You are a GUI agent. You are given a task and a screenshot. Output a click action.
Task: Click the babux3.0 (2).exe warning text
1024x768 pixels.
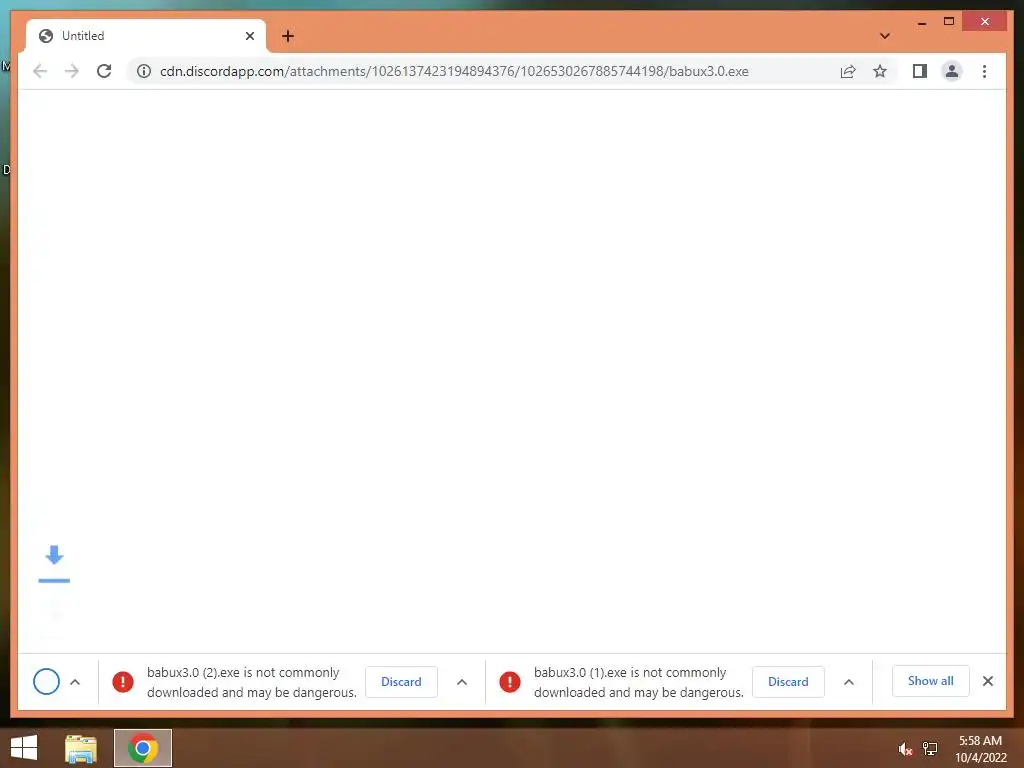251,682
